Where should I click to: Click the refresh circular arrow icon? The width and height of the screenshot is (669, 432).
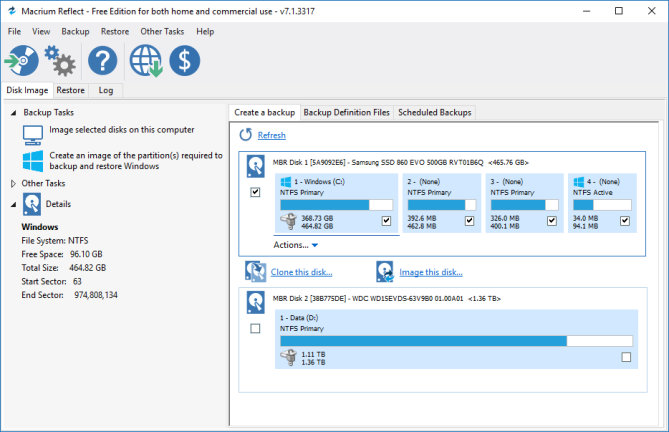coord(245,135)
